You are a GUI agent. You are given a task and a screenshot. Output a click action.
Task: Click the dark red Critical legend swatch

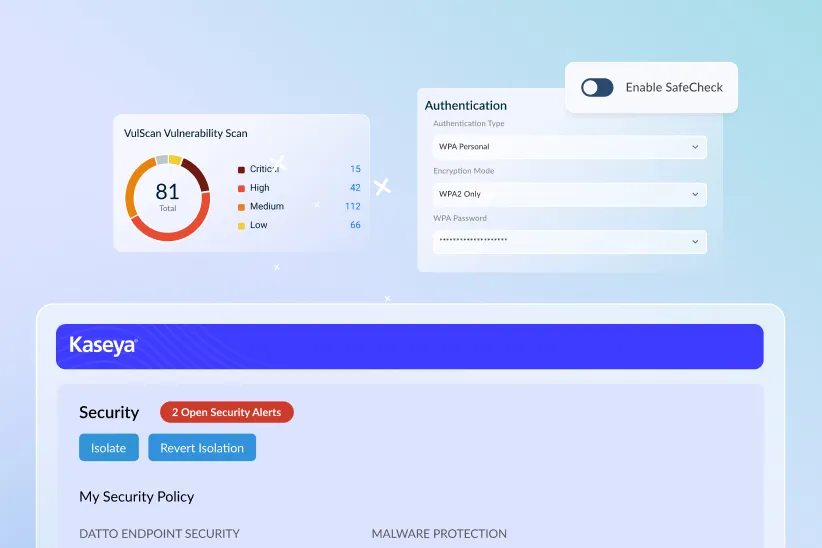(x=241, y=170)
